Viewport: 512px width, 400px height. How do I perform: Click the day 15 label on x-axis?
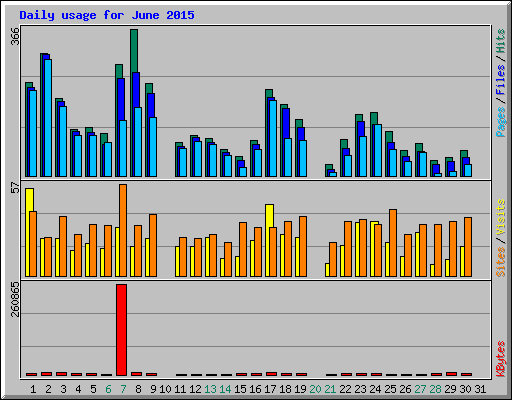pyautogui.click(x=240, y=389)
